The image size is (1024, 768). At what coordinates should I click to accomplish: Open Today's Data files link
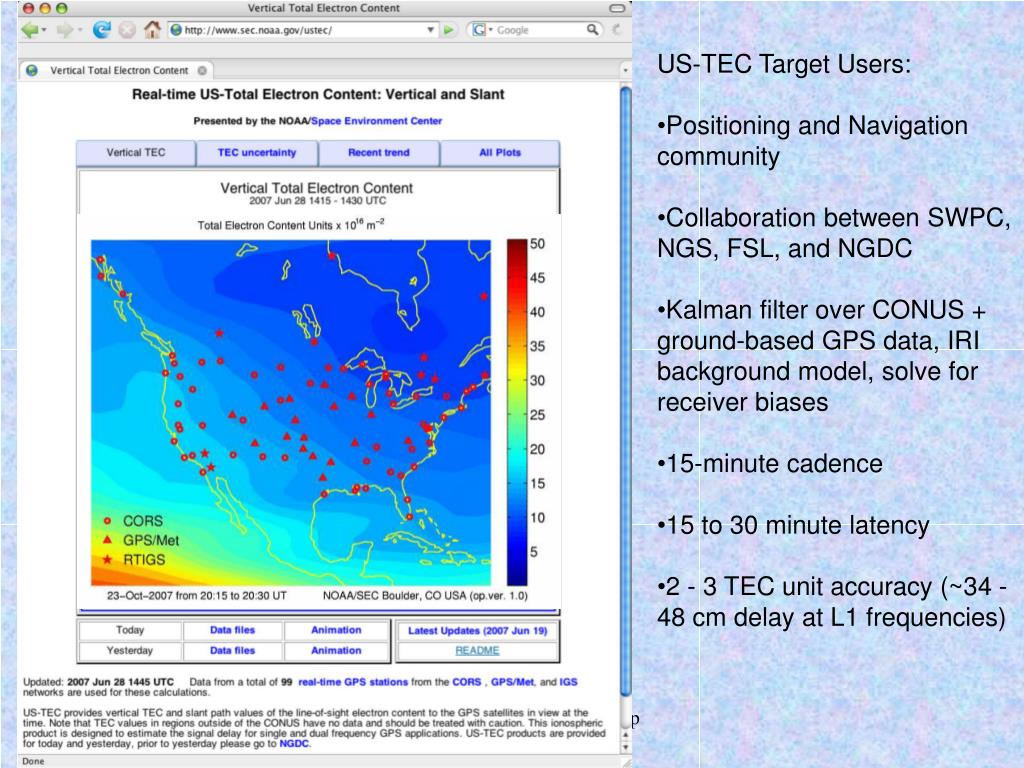[x=232, y=630]
